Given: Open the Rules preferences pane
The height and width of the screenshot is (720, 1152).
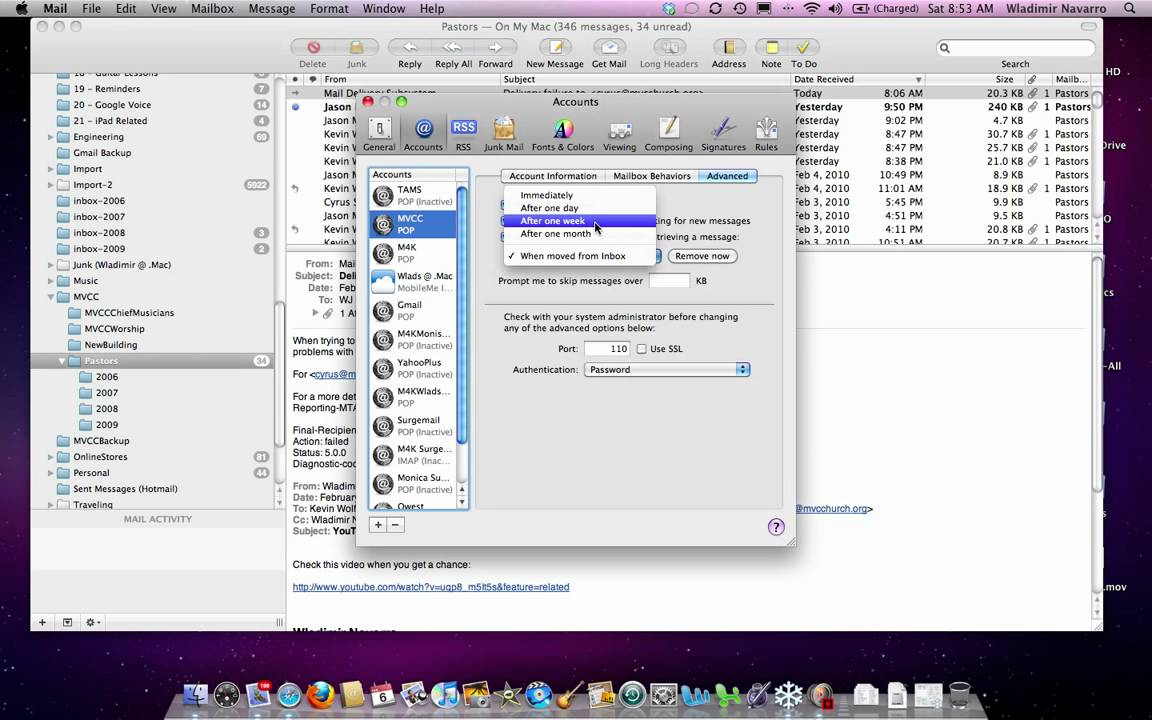Looking at the screenshot, I should click(766, 134).
